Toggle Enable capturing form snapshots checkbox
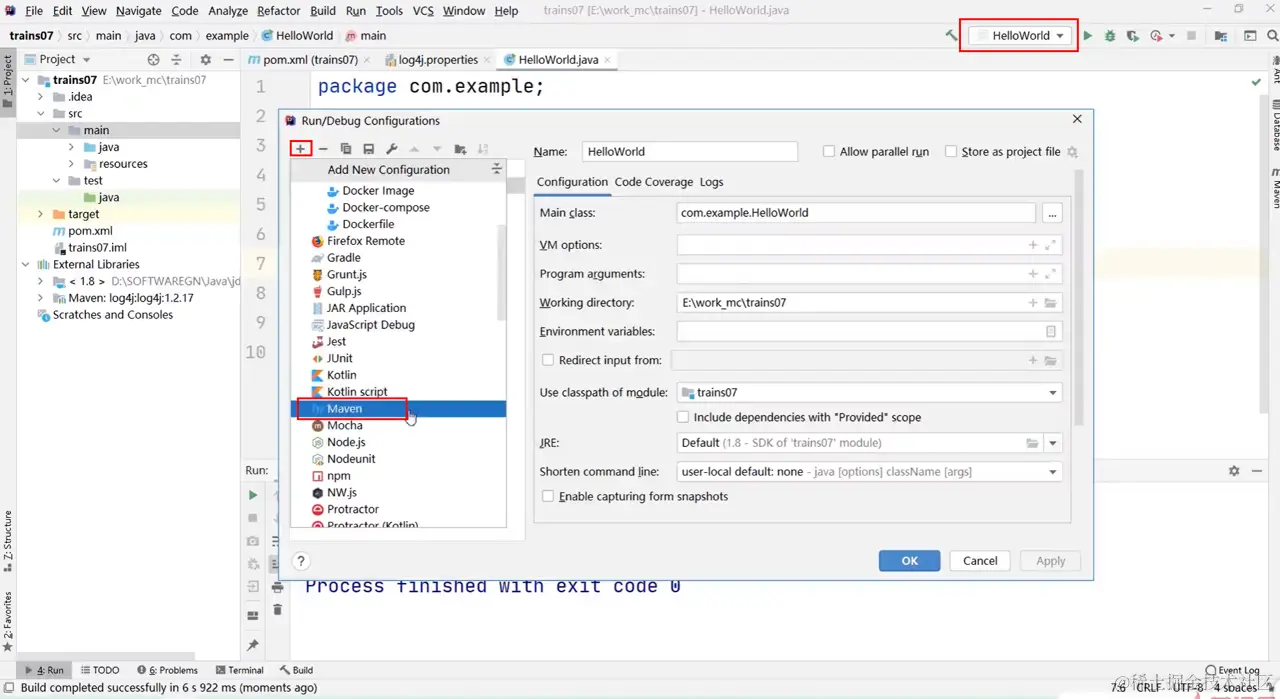 click(547, 496)
